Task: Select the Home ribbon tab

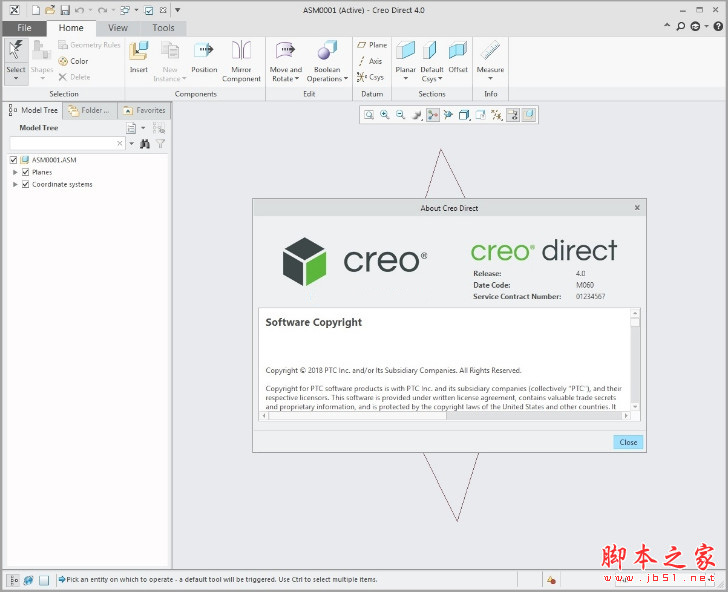Action: [71, 28]
